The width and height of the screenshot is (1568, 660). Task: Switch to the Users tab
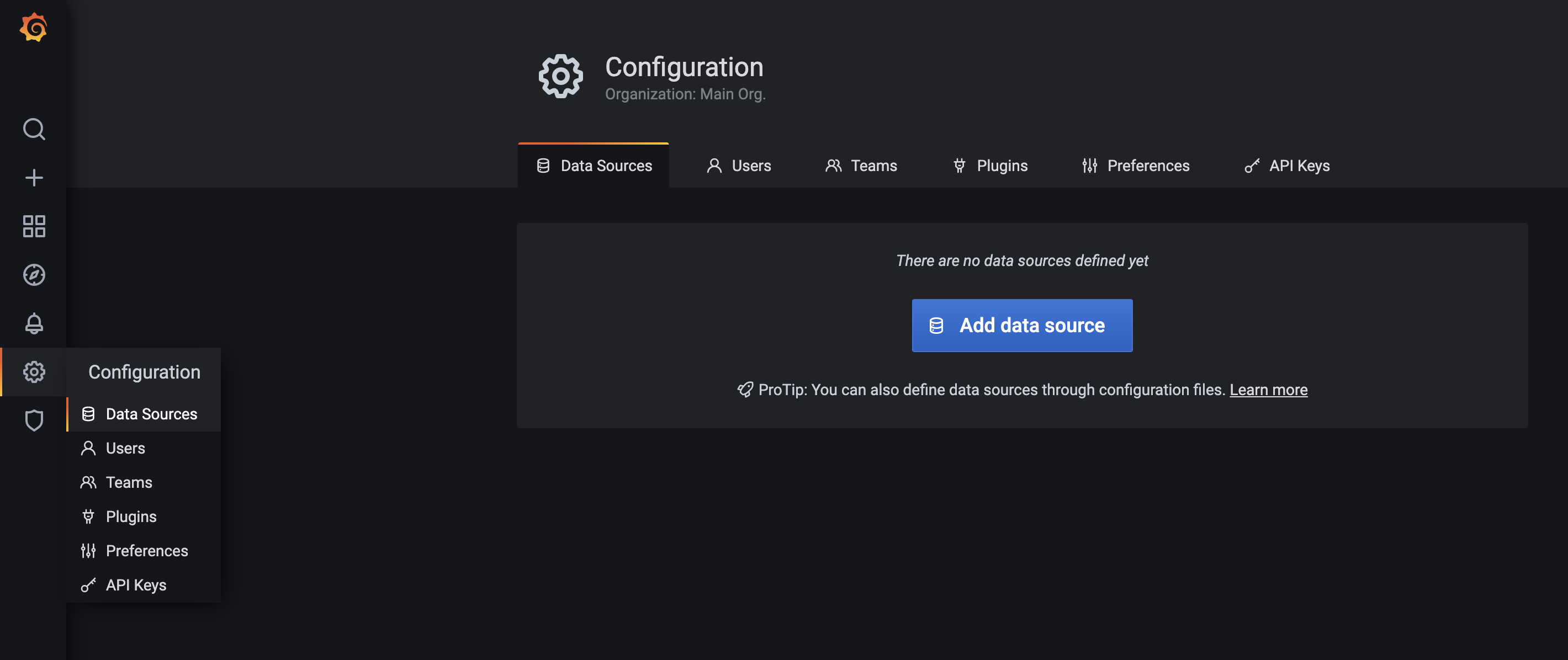(x=738, y=166)
